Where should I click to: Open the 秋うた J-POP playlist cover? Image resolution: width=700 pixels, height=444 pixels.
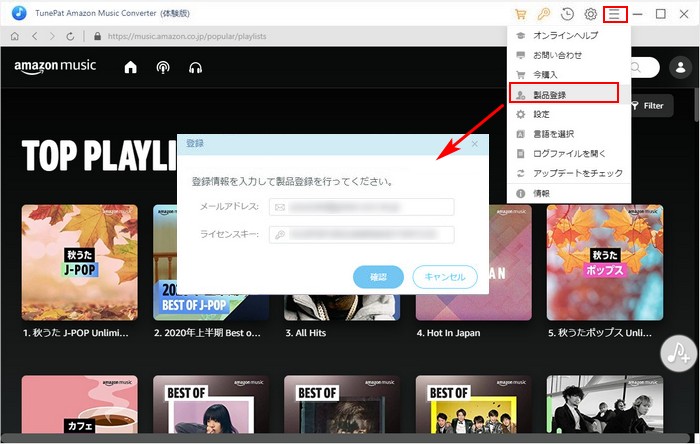pyautogui.click(x=79, y=262)
